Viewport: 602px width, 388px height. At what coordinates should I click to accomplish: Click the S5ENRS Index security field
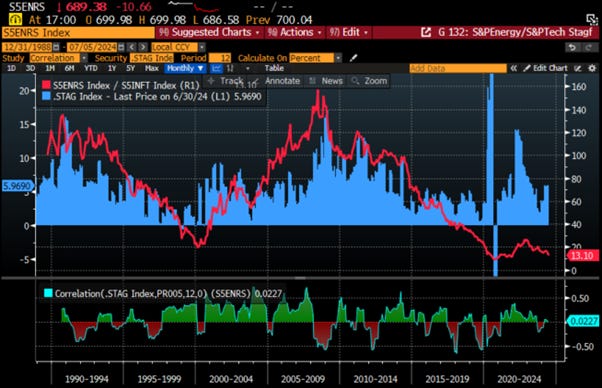click(78, 33)
